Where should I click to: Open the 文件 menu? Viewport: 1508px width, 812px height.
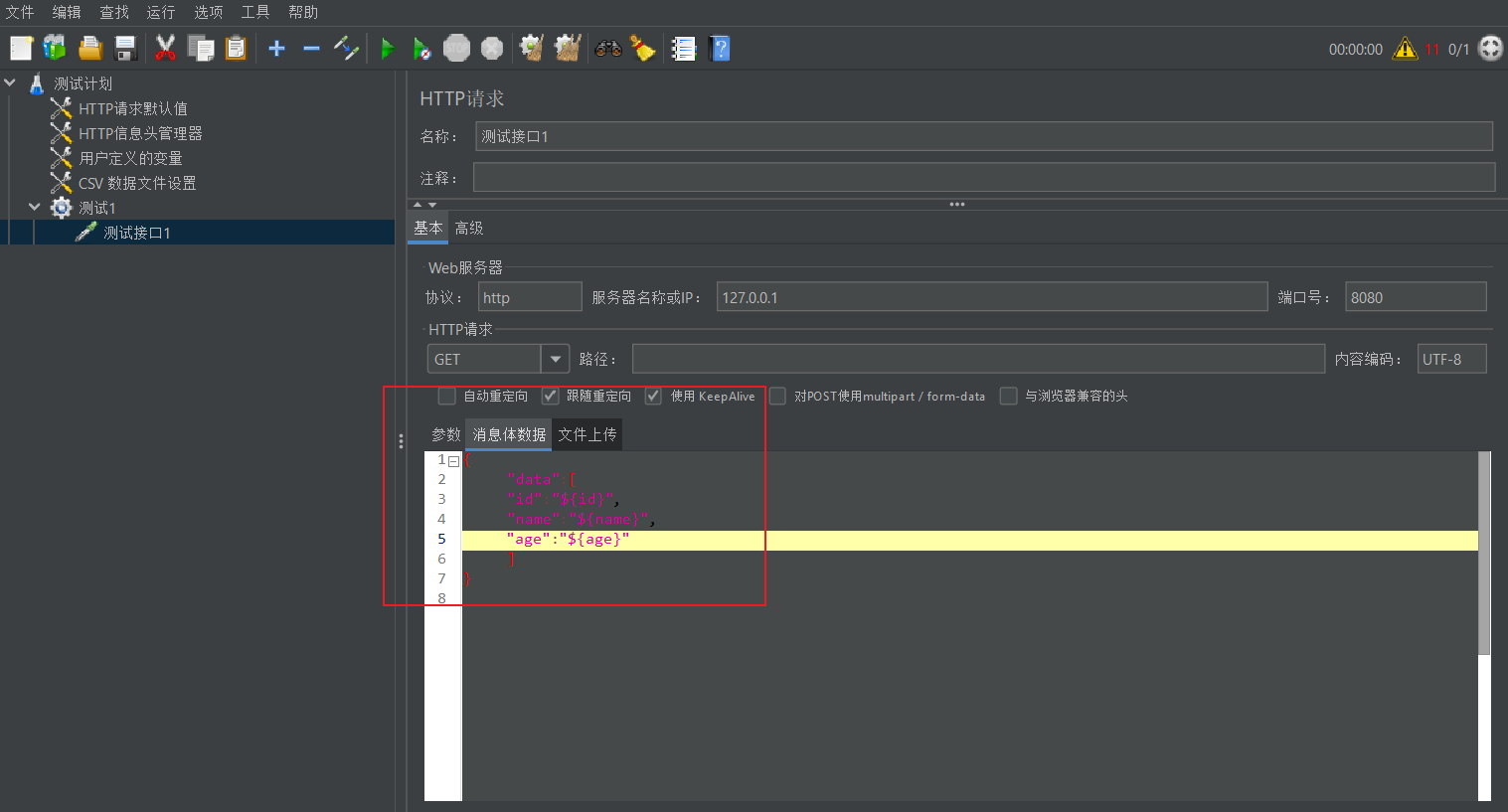(x=20, y=12)
